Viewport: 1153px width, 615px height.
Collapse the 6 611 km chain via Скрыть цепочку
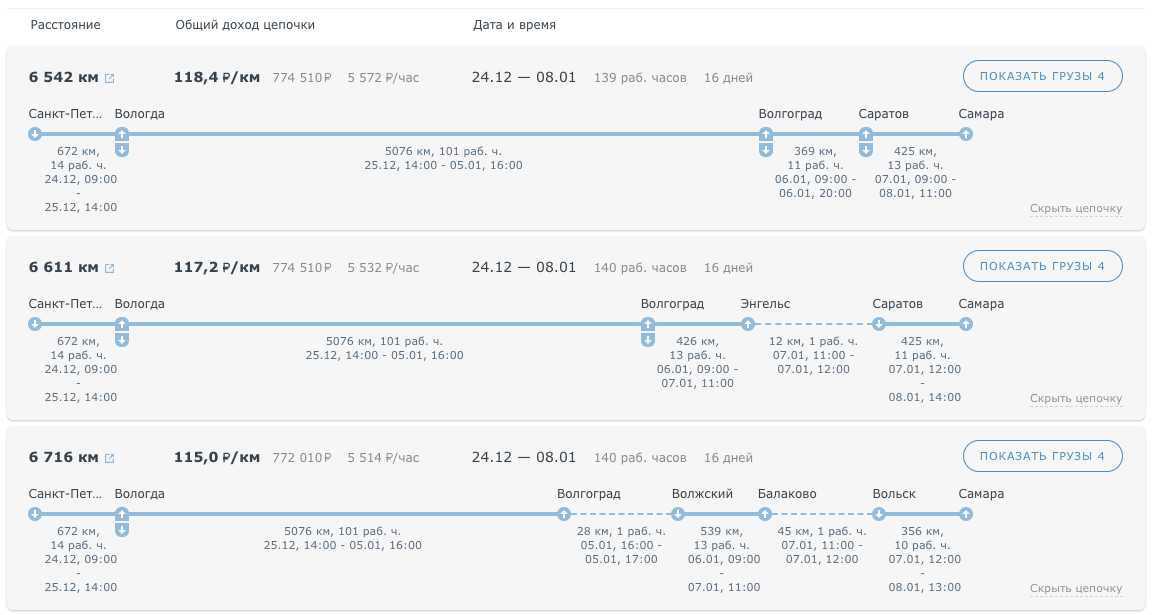pos(1076,399)
